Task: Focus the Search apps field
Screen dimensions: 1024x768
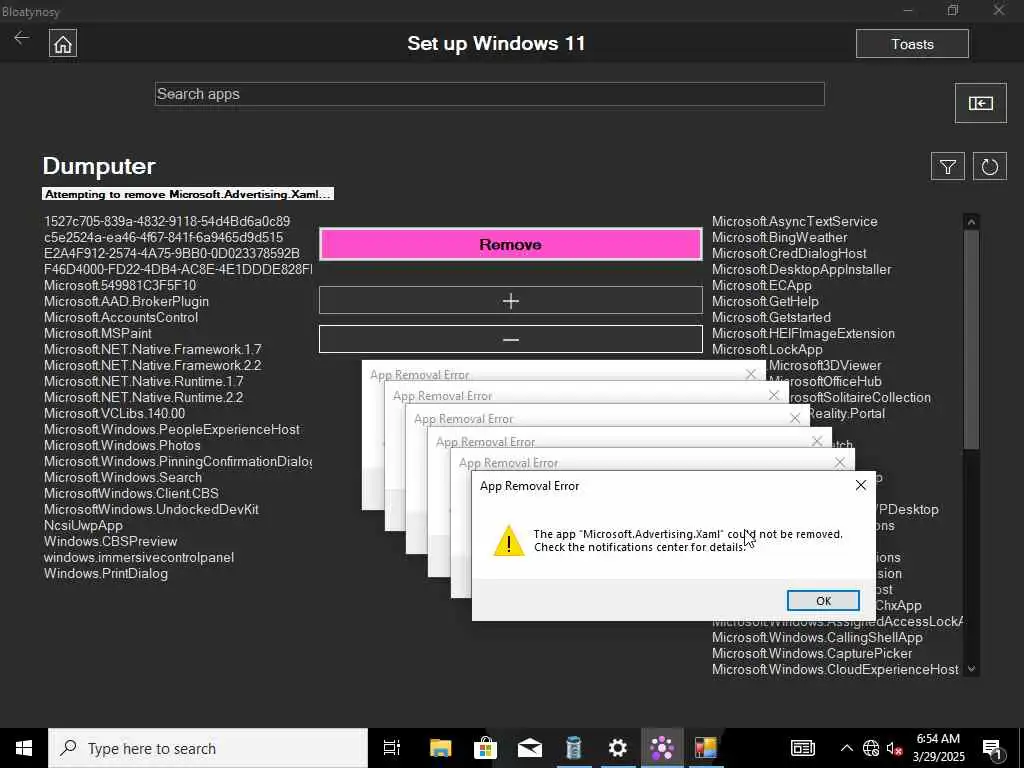Action: (x=490, y=94)
